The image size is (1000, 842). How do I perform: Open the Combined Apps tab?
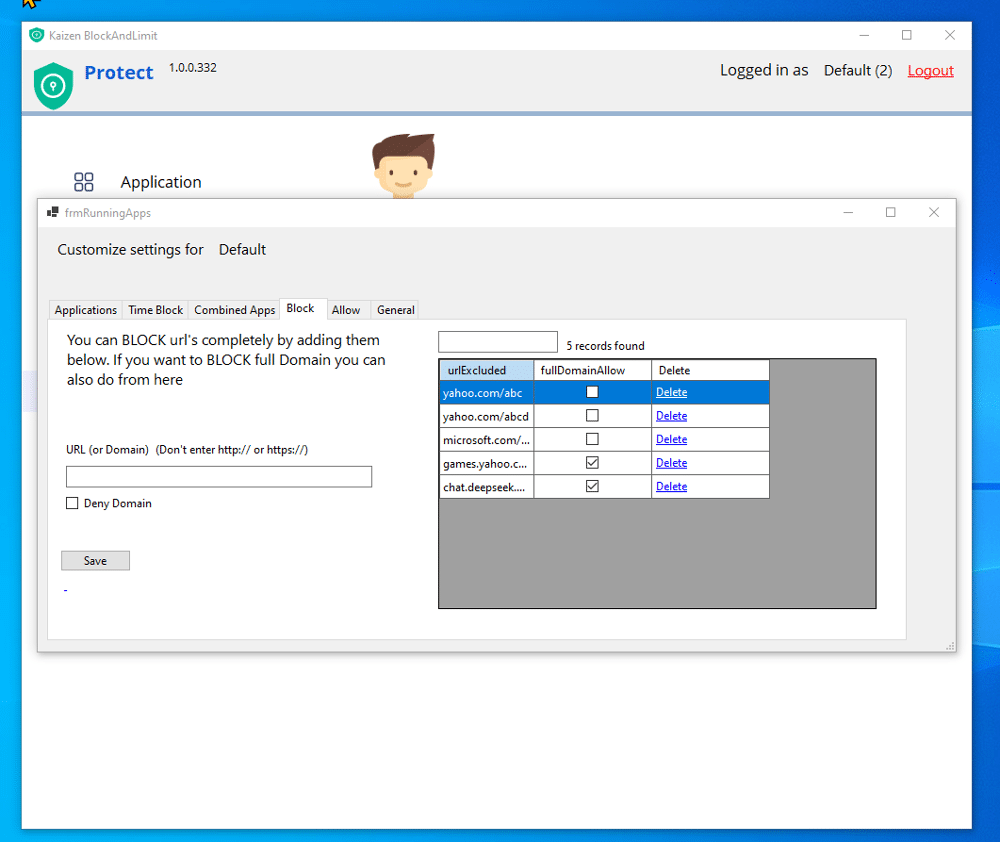point(234,310)
